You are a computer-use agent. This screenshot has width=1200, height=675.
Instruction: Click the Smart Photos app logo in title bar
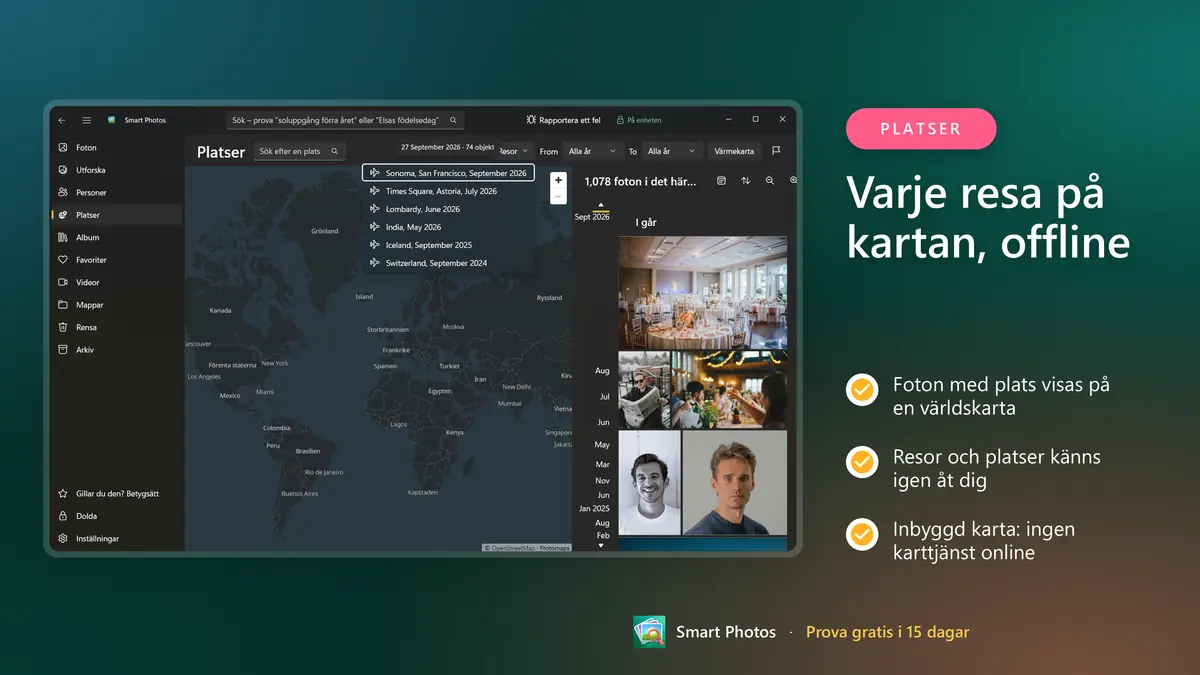coord(112,120)
